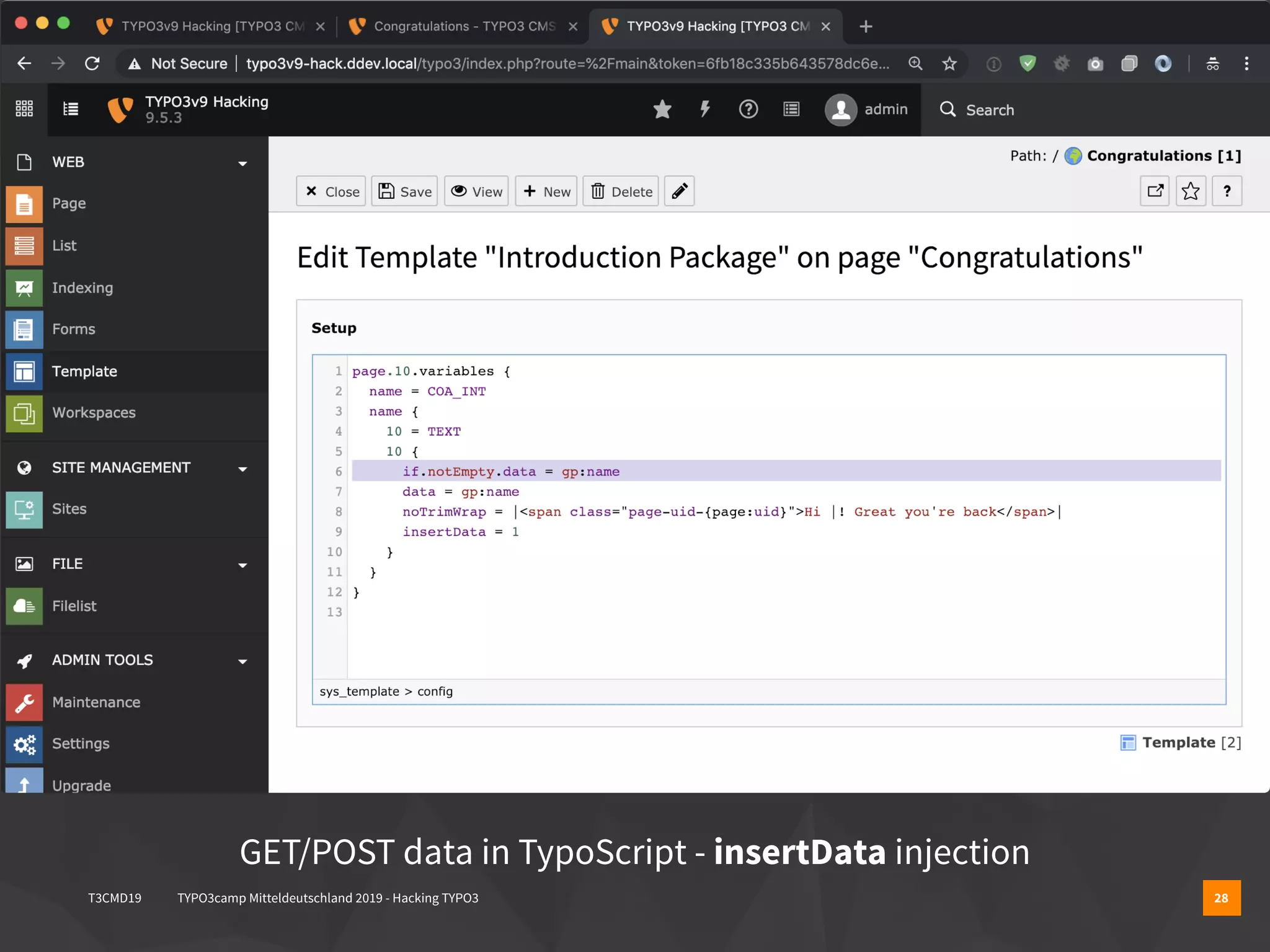Click the browser back arrow
Screen dimensions: 1270x952
24,63
